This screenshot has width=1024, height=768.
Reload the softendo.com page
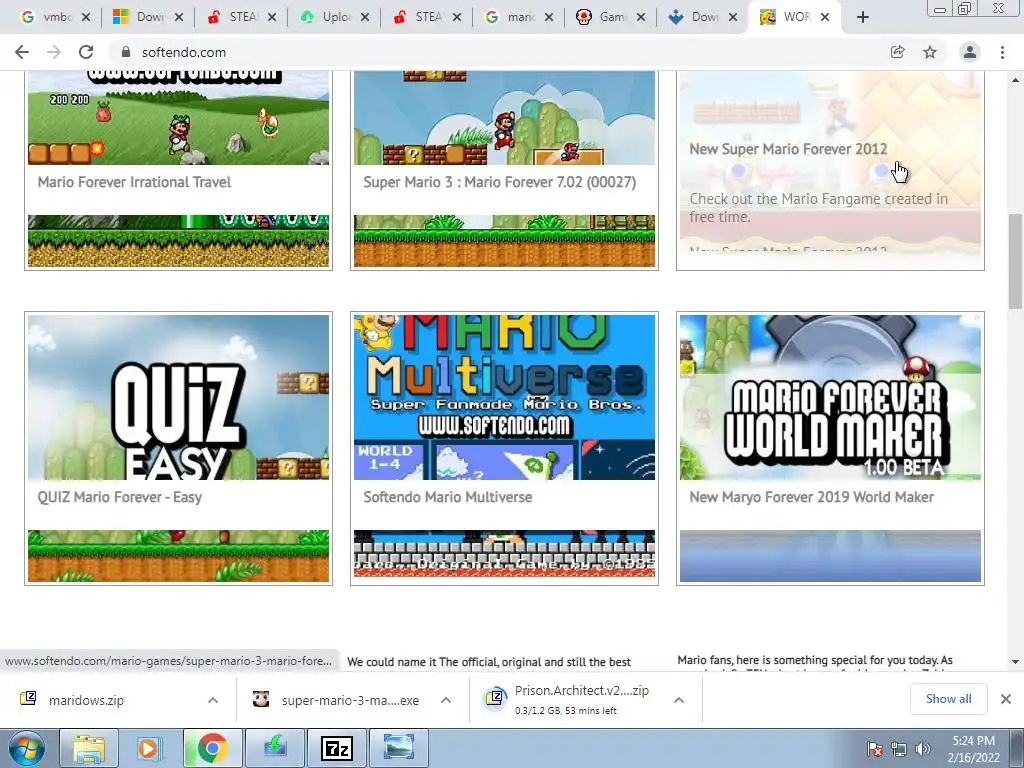point(86,52)
